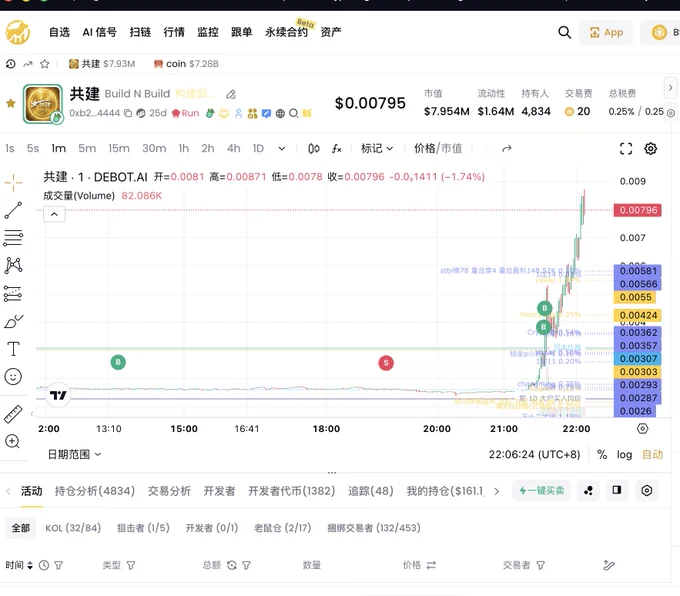Image resolution: width=680 pixels, height=596 pixels.
Task: Click the Run platform link
Action: pyautogui.click(x=186, y=113)
